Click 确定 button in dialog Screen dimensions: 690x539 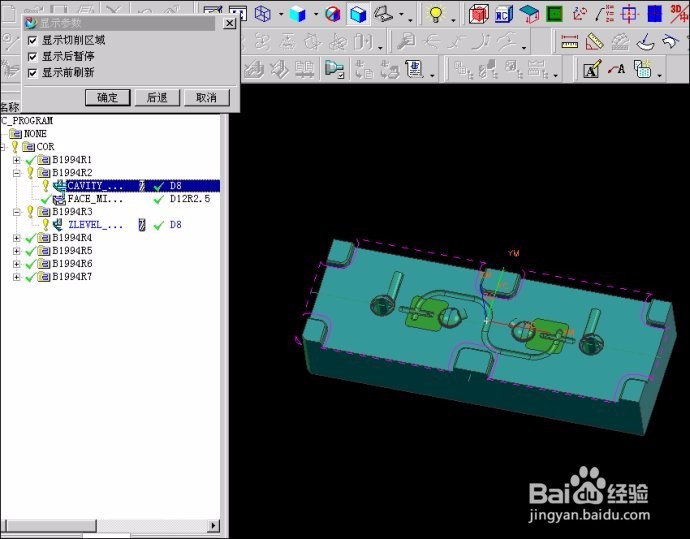pos(107,97)
